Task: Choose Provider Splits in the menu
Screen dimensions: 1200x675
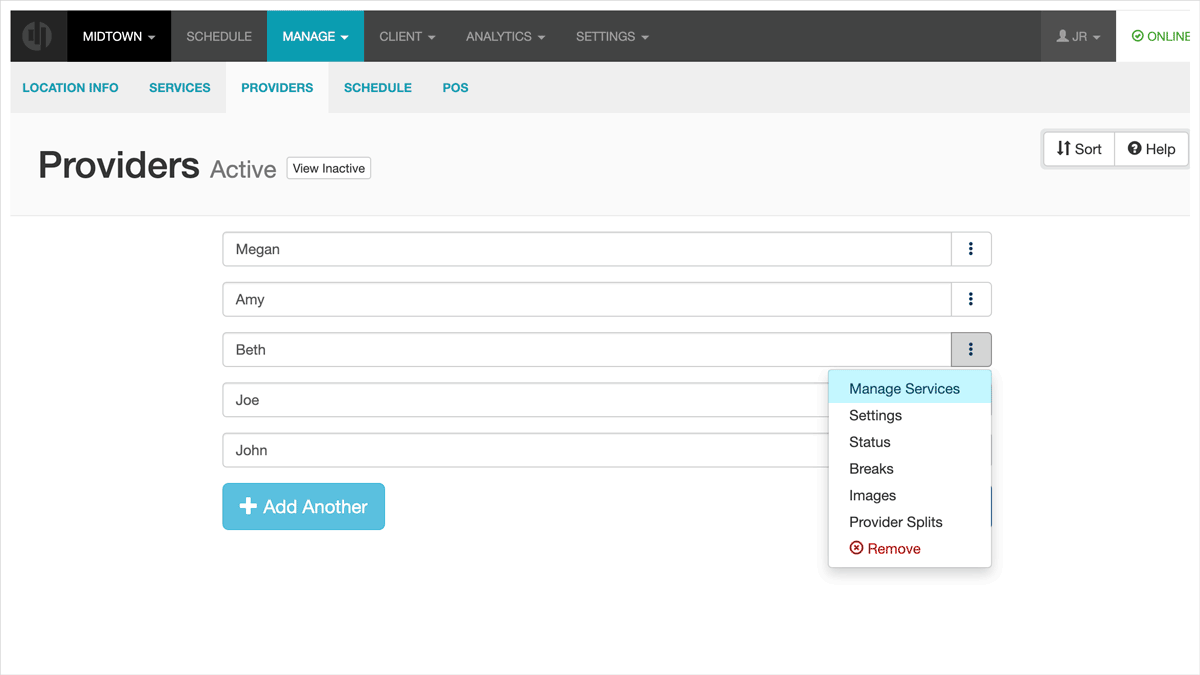Action: (x=895, y=522)
